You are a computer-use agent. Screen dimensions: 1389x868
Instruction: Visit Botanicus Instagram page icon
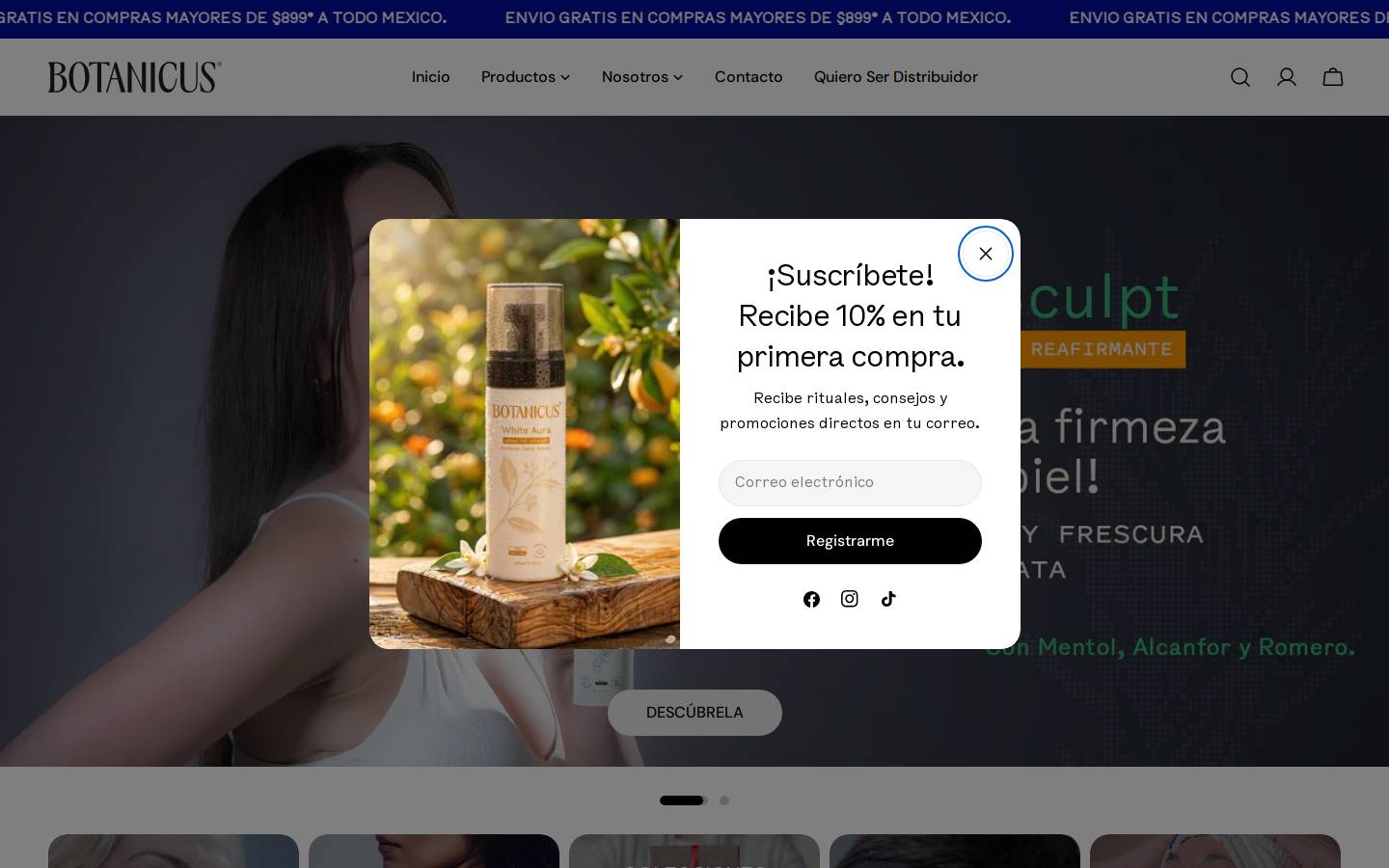point(850,599)
